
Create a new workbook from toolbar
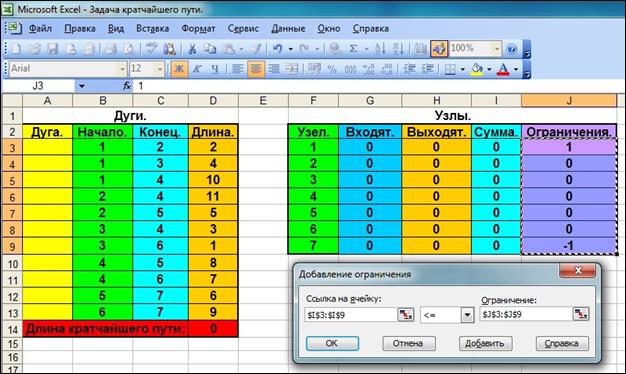point(16,49)
